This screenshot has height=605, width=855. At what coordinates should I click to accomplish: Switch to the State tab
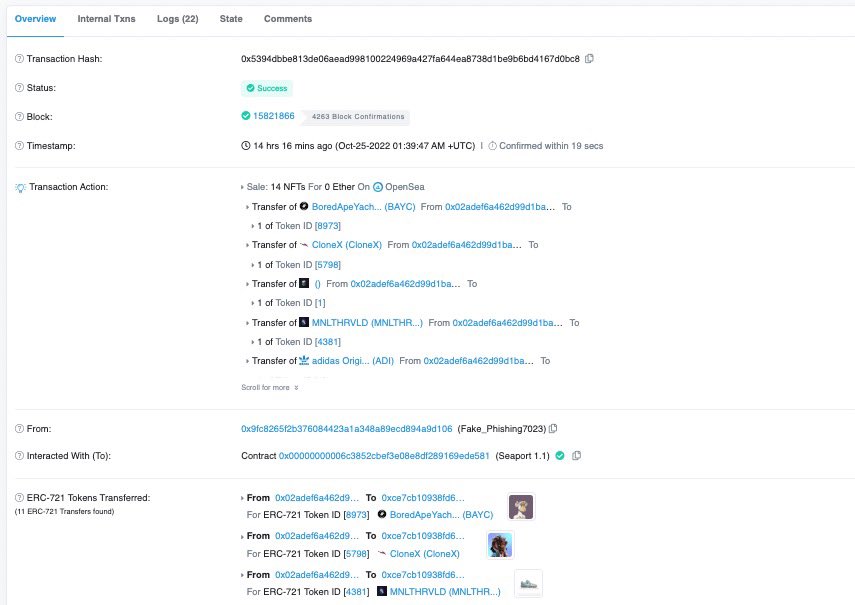231,19
